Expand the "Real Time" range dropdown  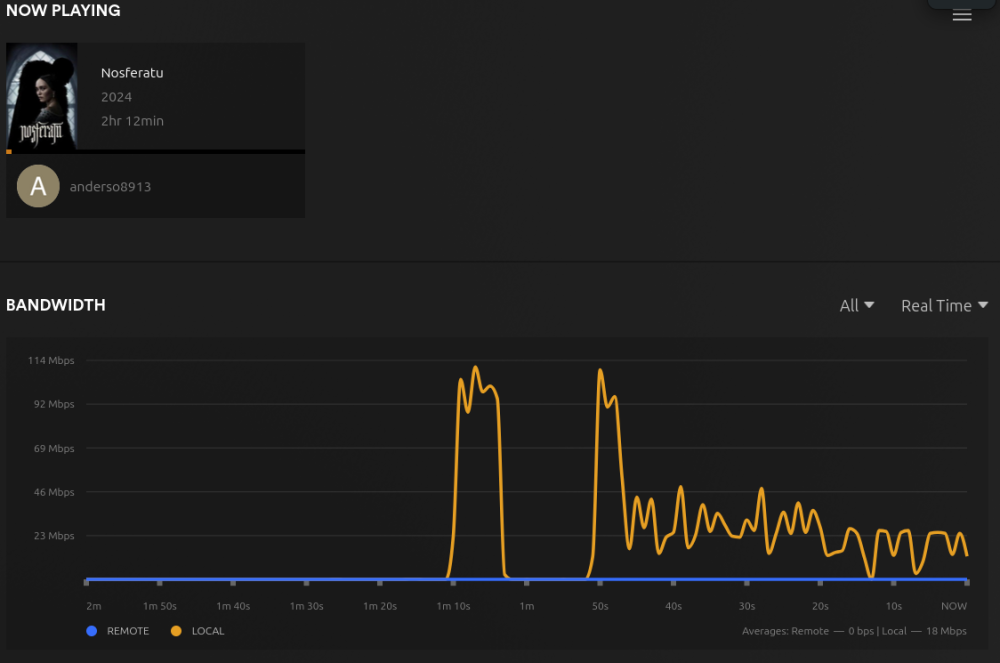936,305
